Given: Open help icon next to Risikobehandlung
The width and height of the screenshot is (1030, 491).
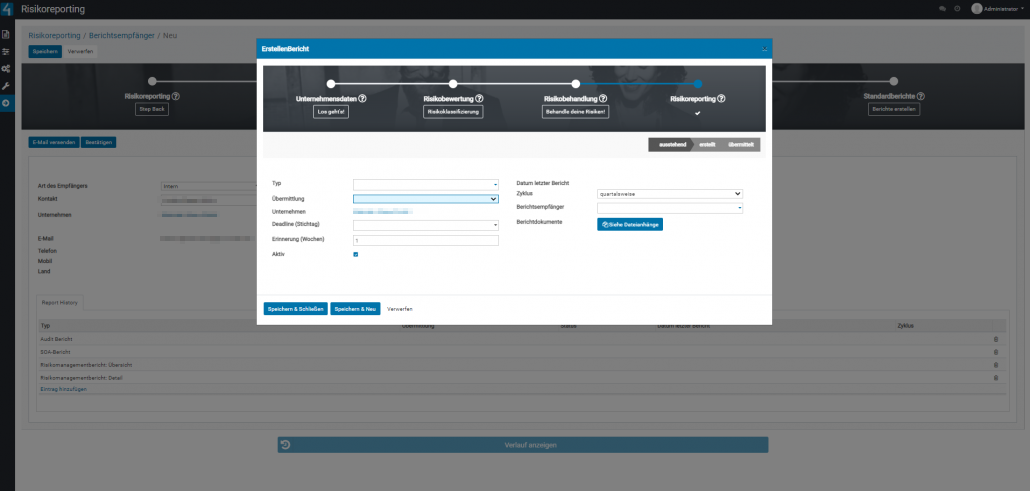Looking at the screenshot, I should pyautogui.click(x=604, y=99).
